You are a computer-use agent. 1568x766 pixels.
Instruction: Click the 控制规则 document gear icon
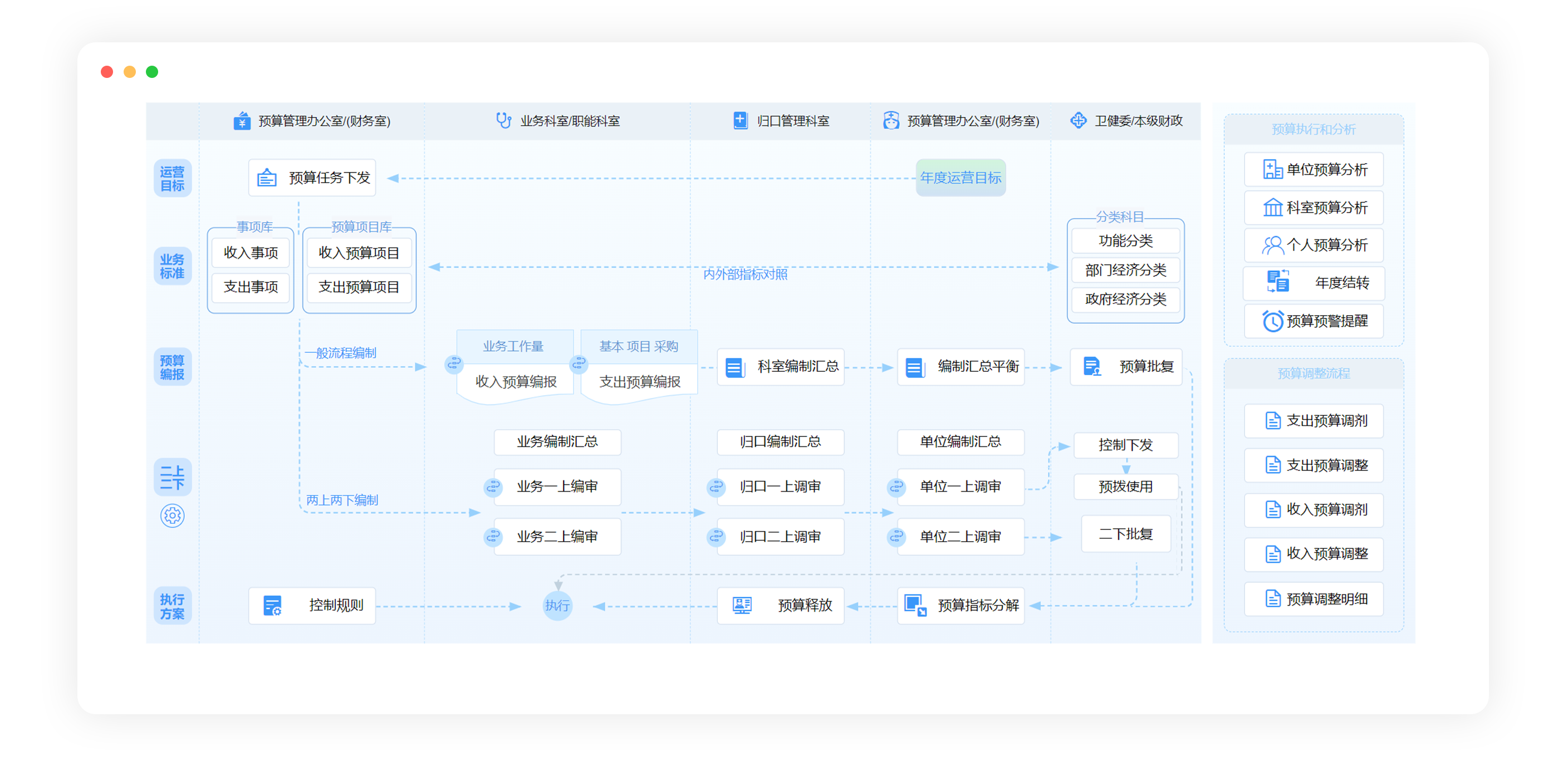coord(272,605)
